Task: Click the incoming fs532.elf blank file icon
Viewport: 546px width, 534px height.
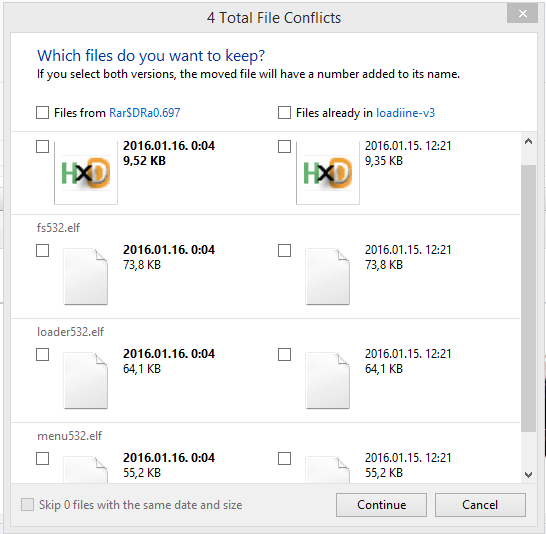Action: tap(86, 277)
